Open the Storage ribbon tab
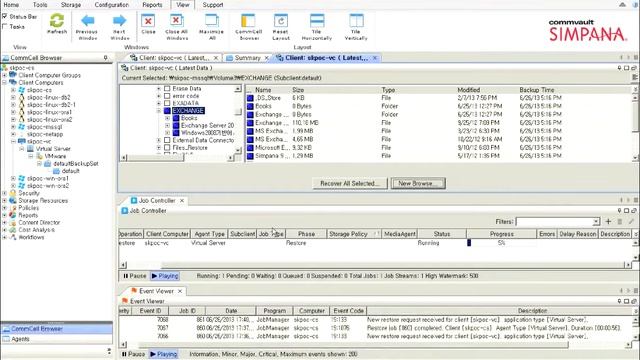The width and height of the screenshot is (640, 360). click(x=71, y=5)
